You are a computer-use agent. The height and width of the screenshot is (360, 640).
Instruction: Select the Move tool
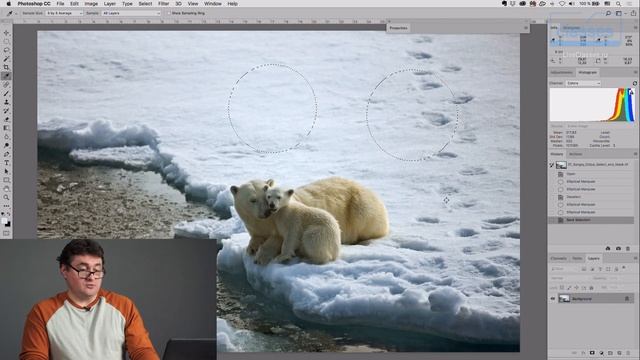[6, 33]
